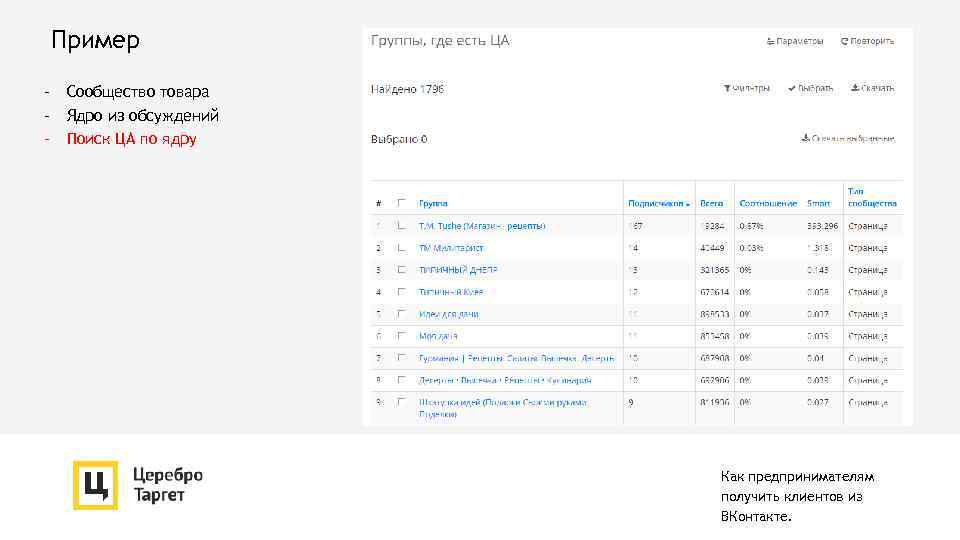Image resolution: width=960 pixels, height=540 pixels.
Task: Click the Скачать download icon
Action: tap(855, 88)
